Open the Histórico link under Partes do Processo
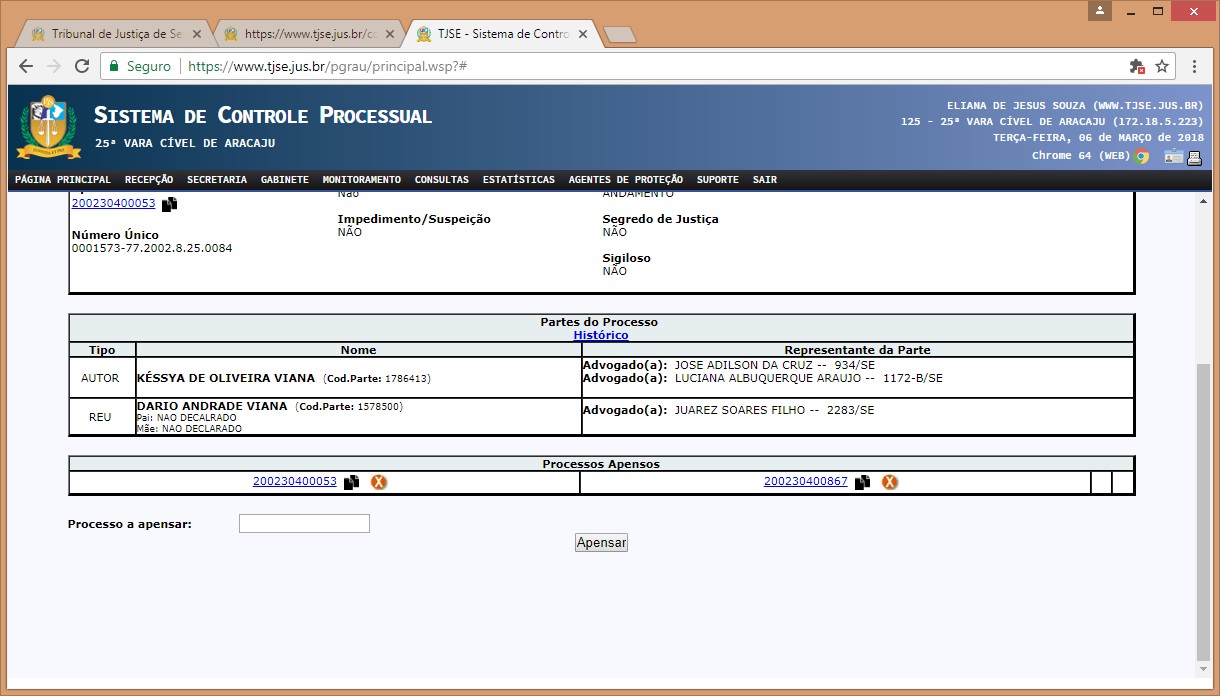Screen dimensions: 1220x696 (x=601, y=335)
